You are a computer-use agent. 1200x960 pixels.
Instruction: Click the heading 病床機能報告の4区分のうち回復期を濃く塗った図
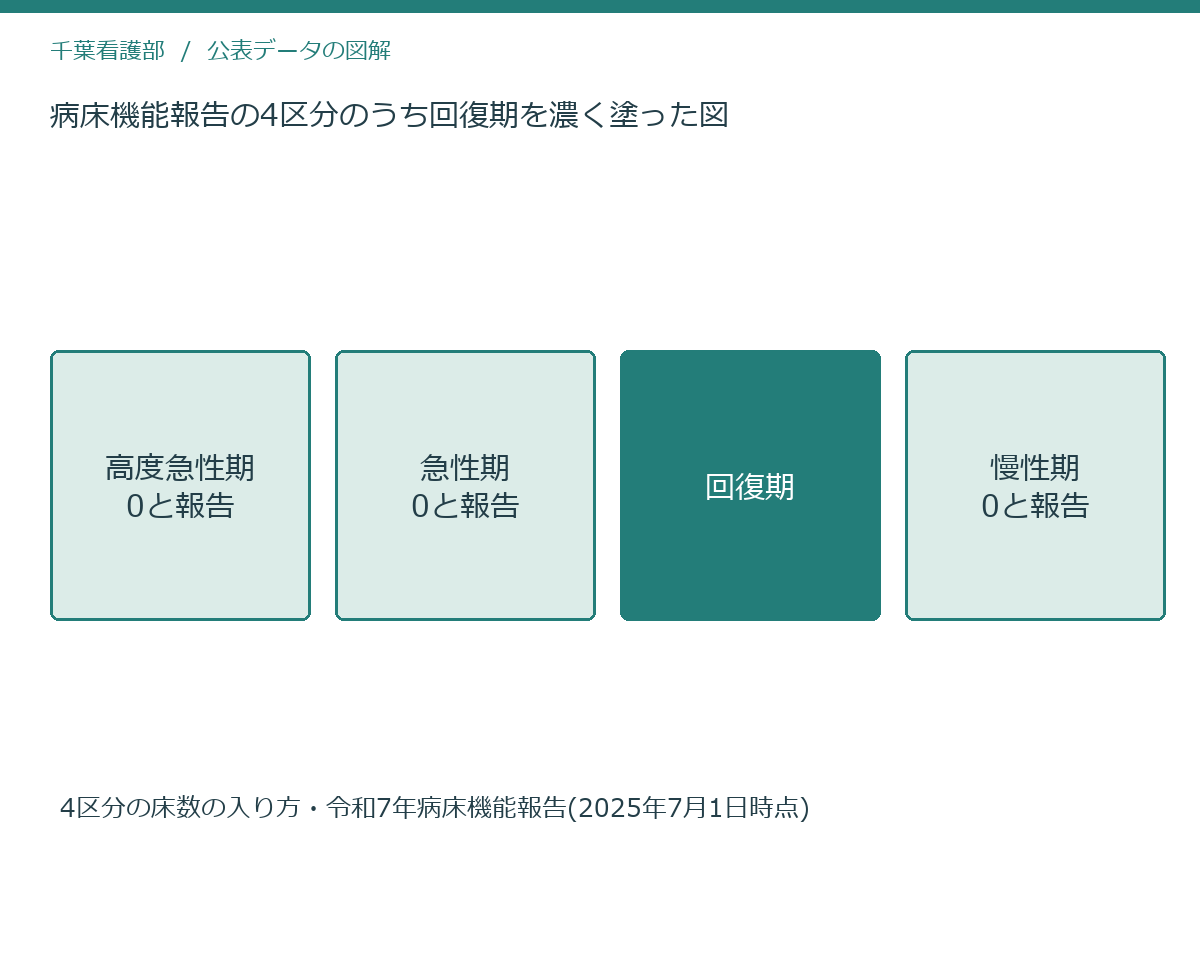point(389,115)
